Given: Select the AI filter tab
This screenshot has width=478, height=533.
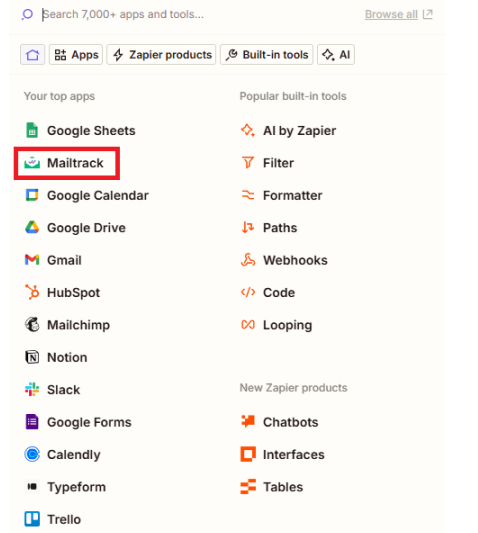Looking at the screenshot, I should [336, 54].
